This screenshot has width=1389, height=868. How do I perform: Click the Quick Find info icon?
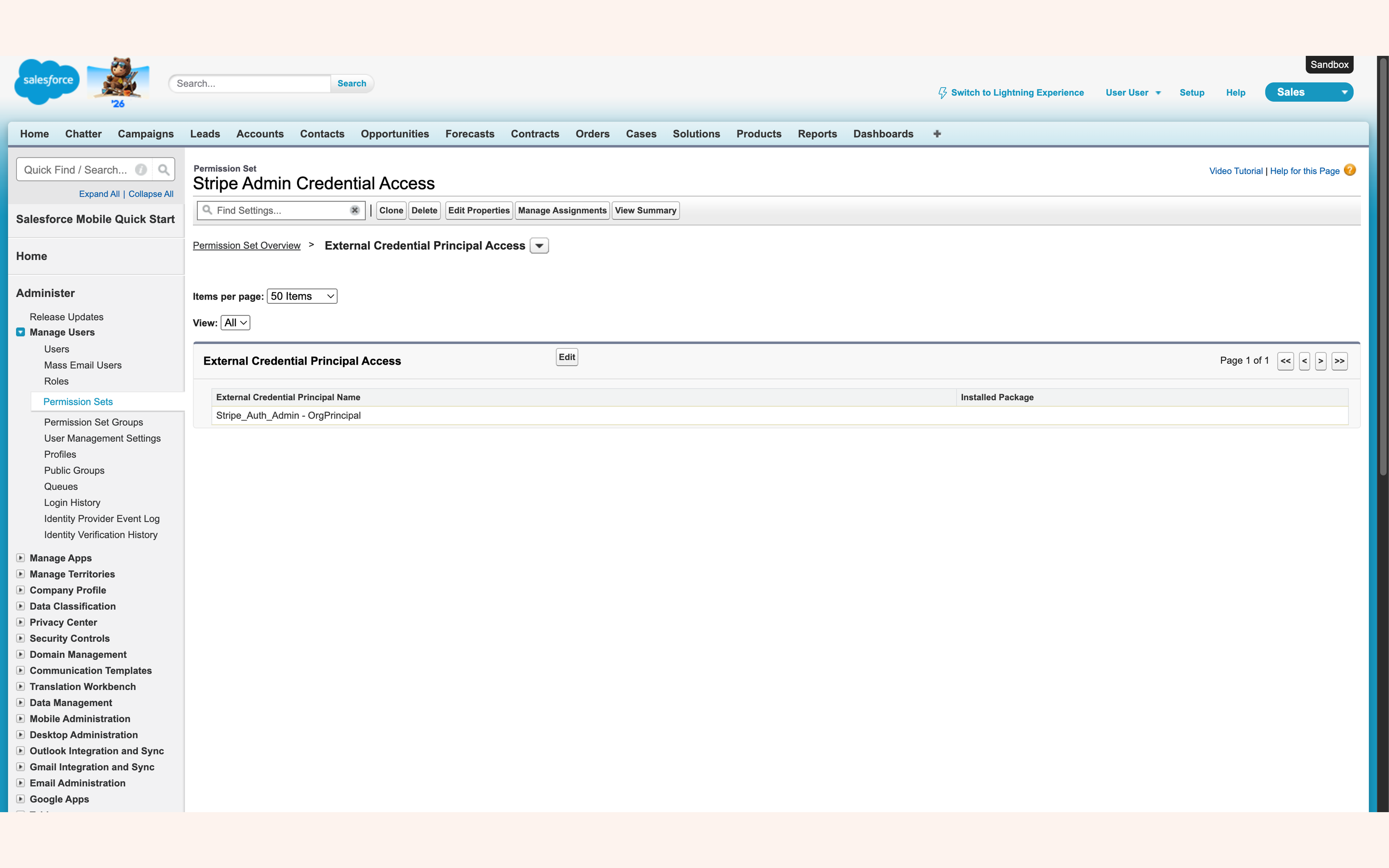pos(141,170)
